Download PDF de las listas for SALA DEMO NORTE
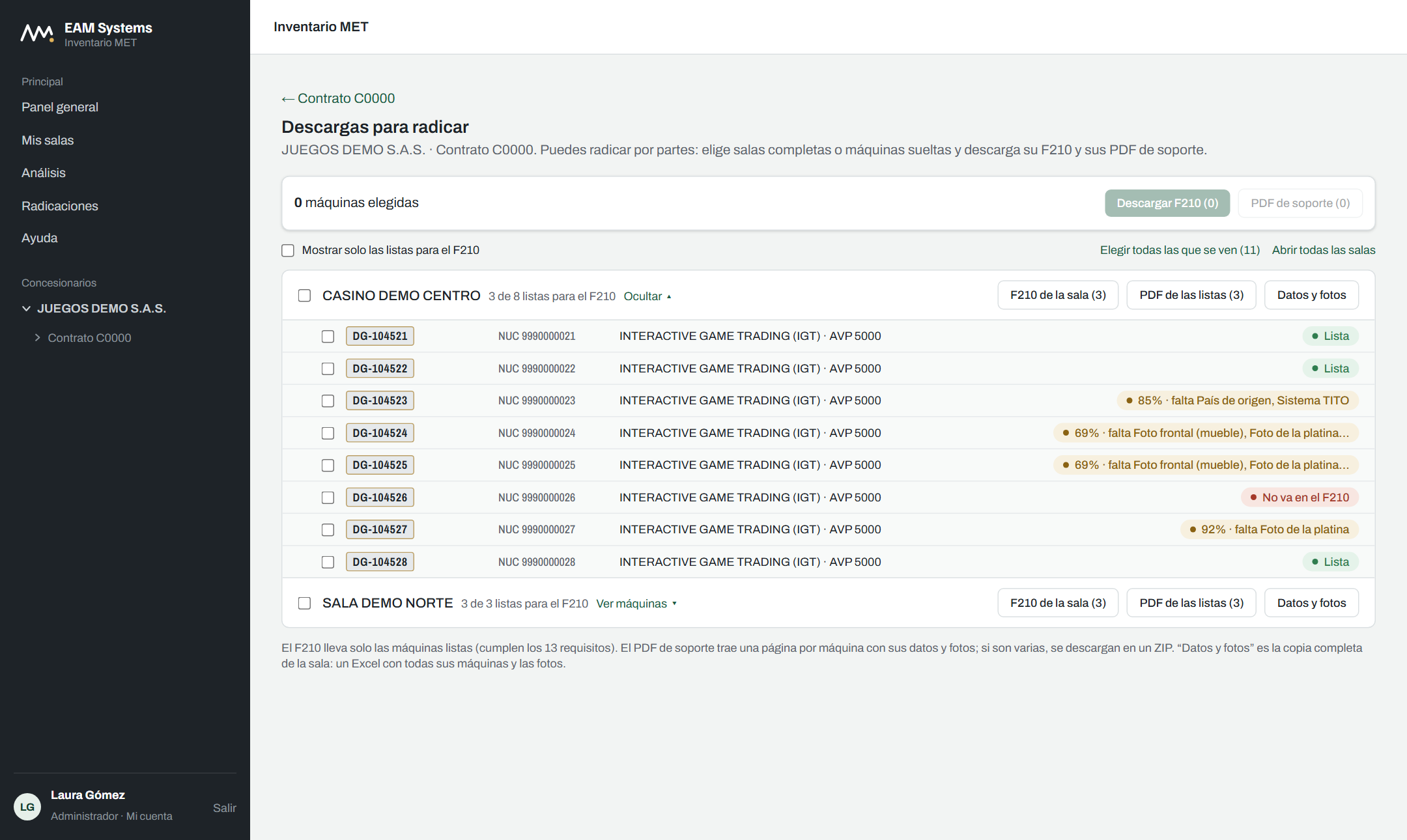1407x840 pixels. click(x=1191, y=603)
